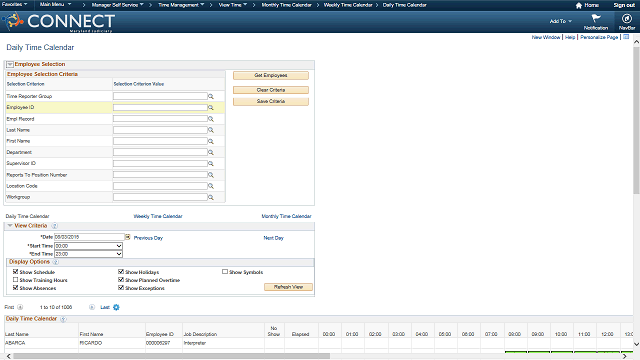This screenshot has width=640, height=360.
Task: Open the Notification flag icon
Action: [x=596, y=18]
